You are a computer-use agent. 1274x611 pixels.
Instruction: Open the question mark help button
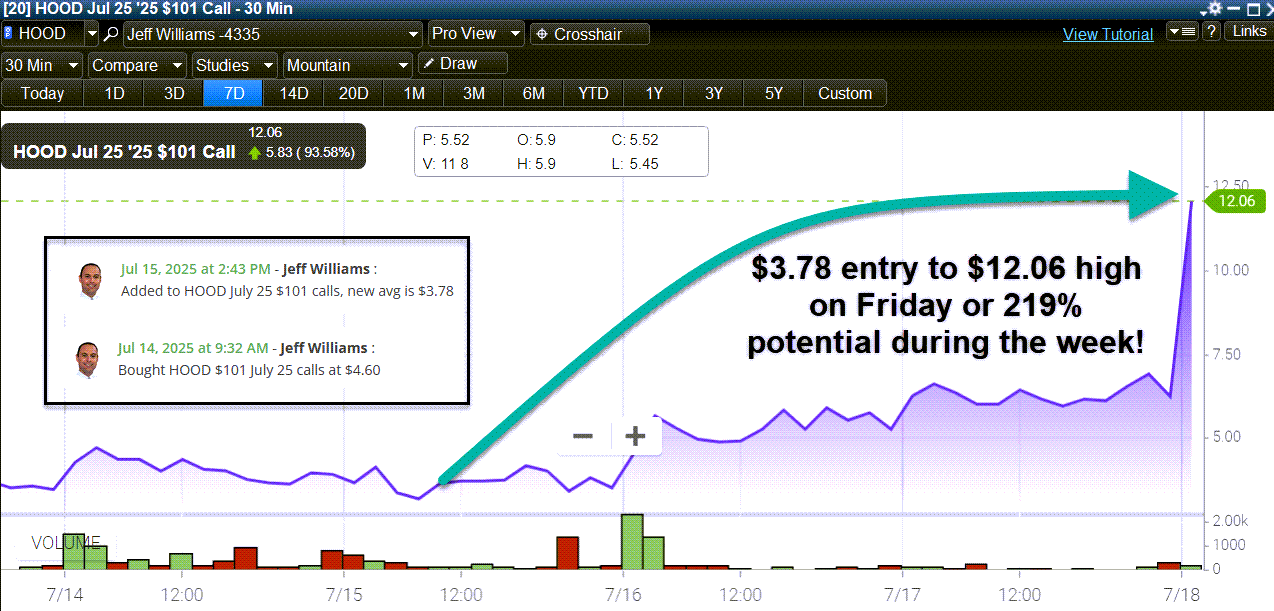(1211, 32)
